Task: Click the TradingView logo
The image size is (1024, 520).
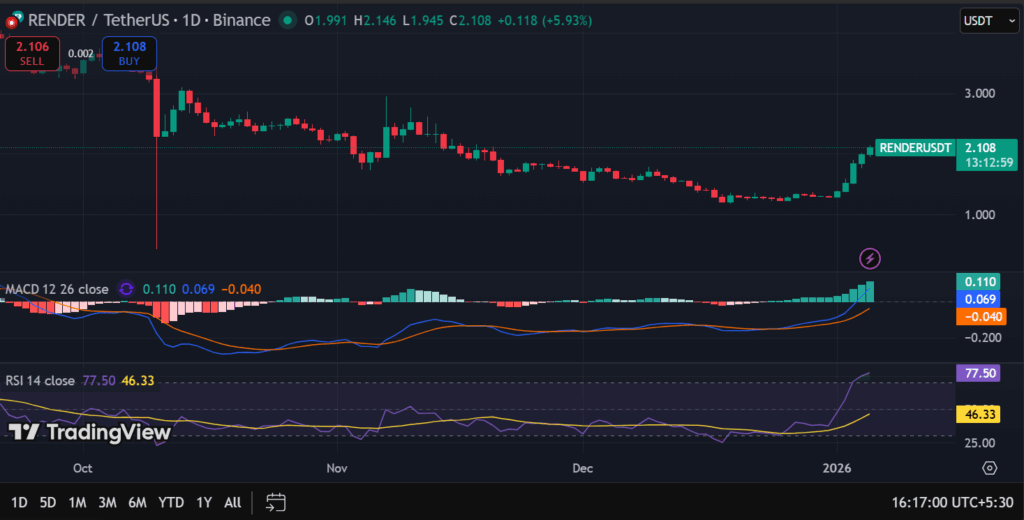Action: pyautogui.click(x=88, y=432)
